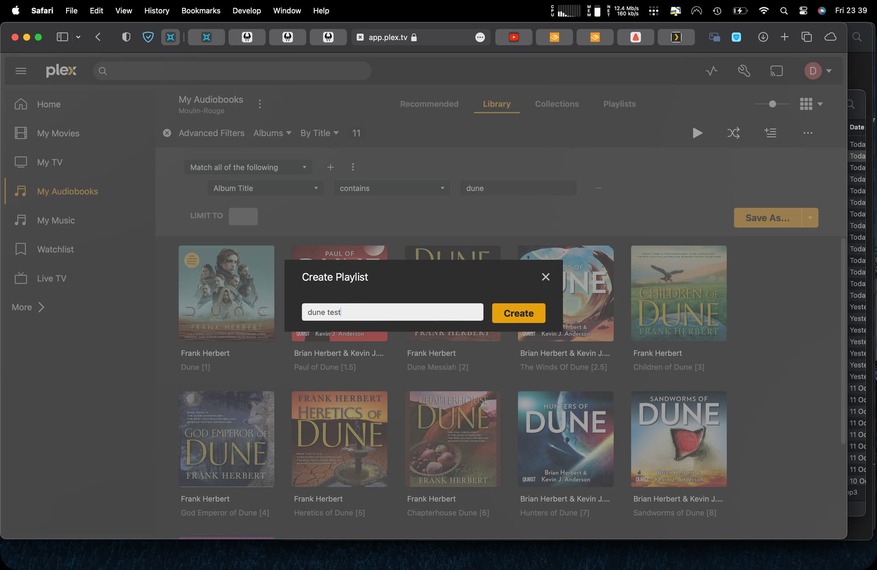This screenshot has width=877, height=570.
Task: Click the playlist name field
Action: [392, 312]
